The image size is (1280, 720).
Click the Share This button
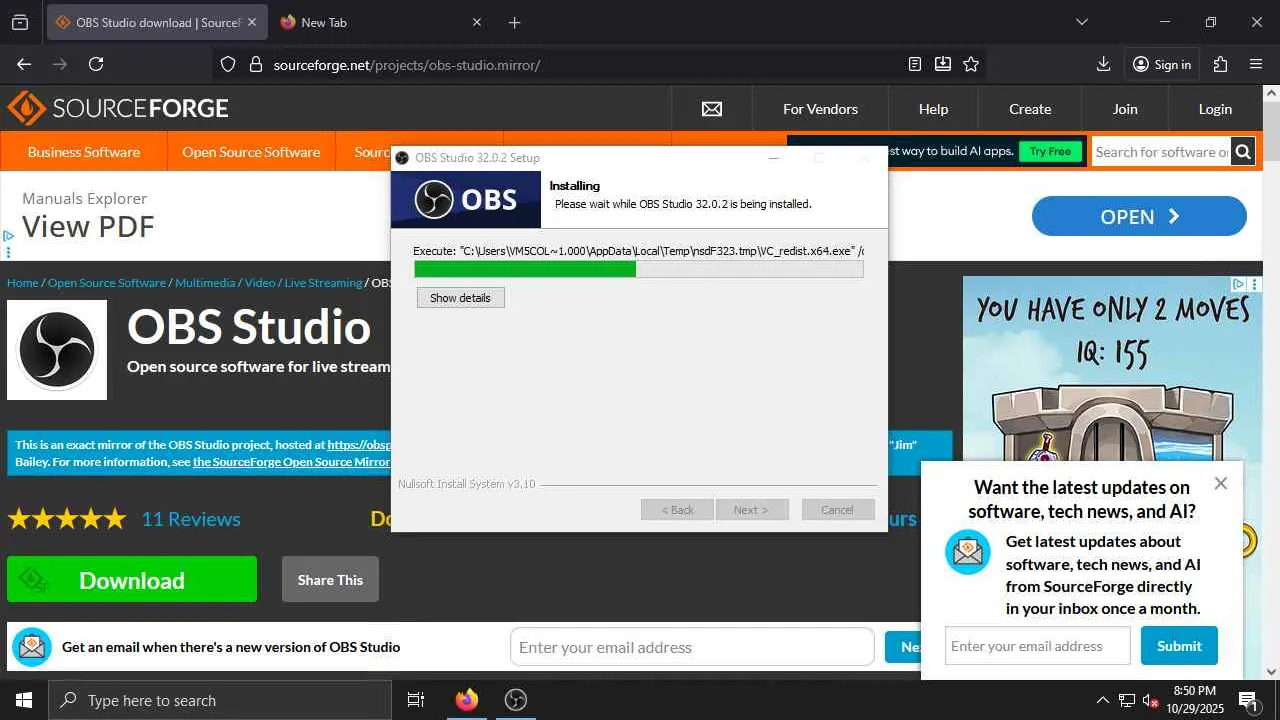tap(330, 580)
